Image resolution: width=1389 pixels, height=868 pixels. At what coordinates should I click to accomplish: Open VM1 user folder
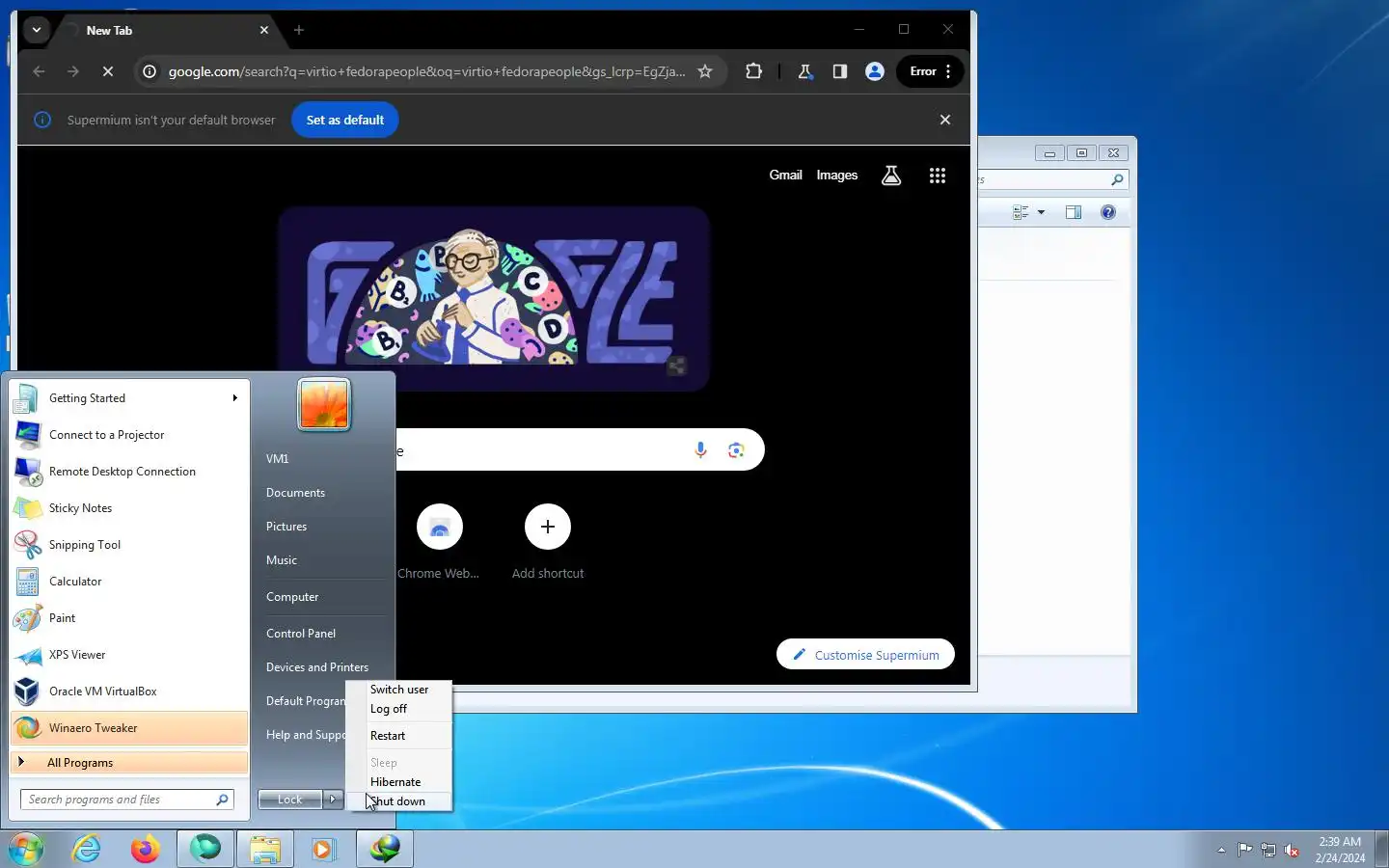[277, 459]
